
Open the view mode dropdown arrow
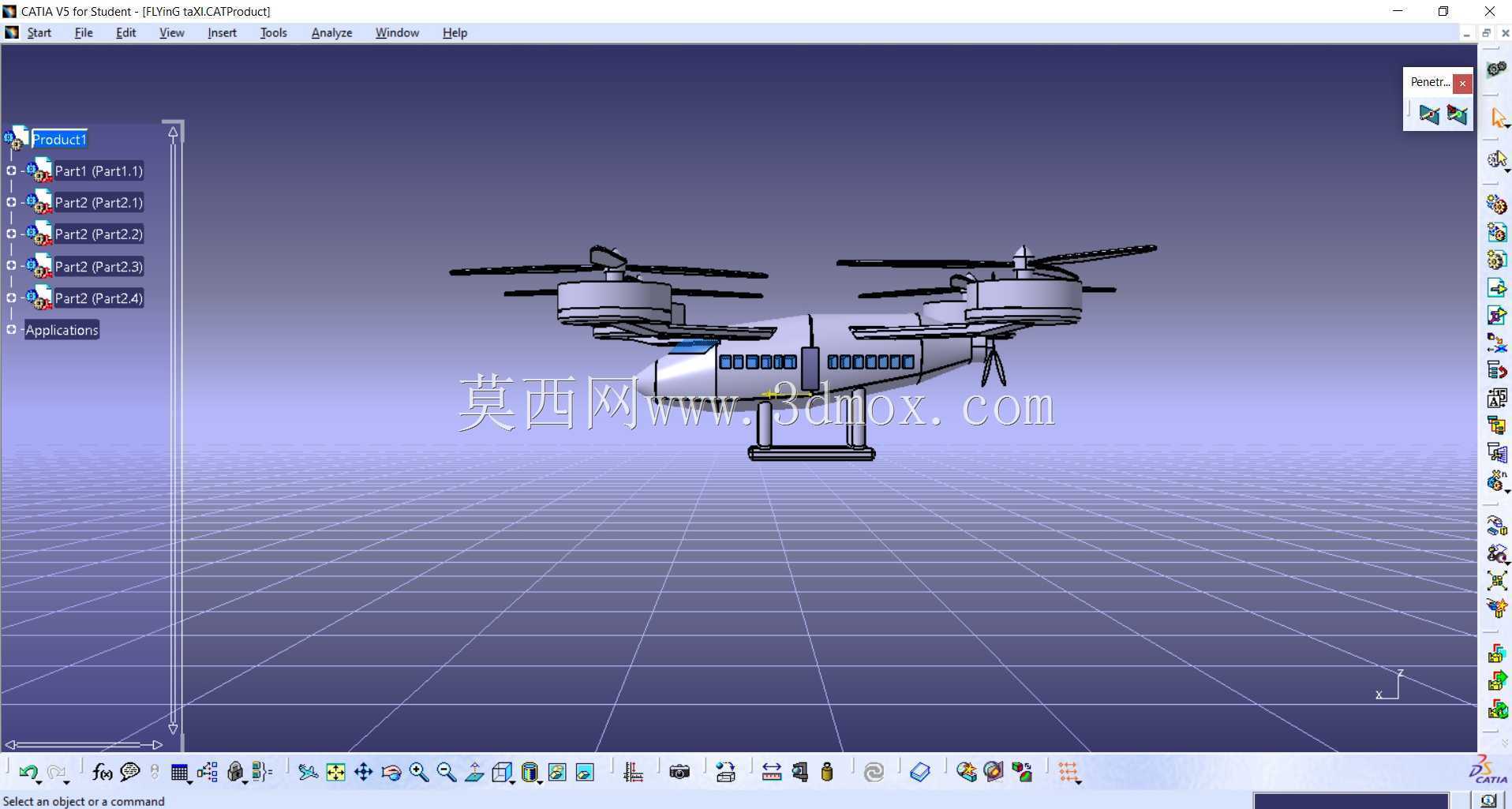click(x=540, y=782)
